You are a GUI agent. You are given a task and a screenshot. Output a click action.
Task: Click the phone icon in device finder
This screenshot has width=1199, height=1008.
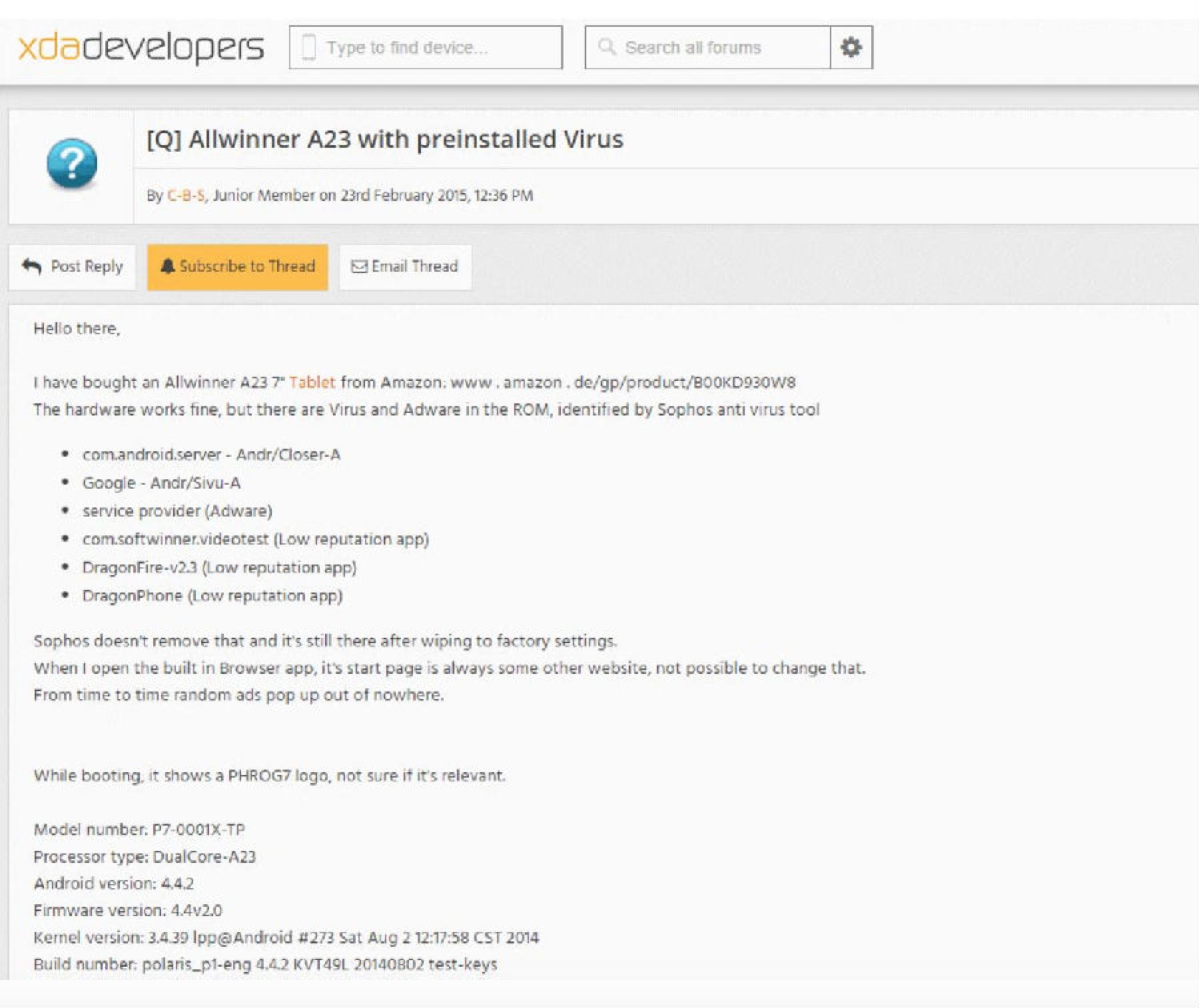[309, 47]
